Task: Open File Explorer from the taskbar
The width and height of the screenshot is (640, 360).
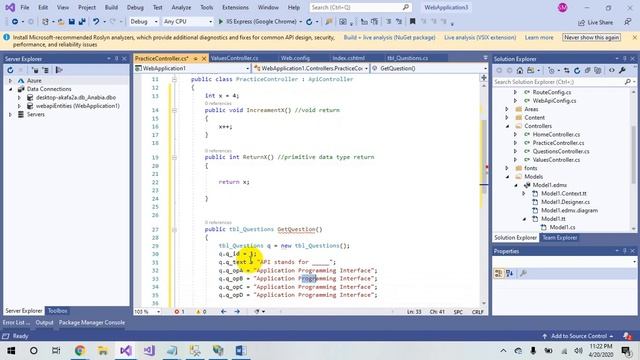Action: pyautogui.click(x=103, y=351)
